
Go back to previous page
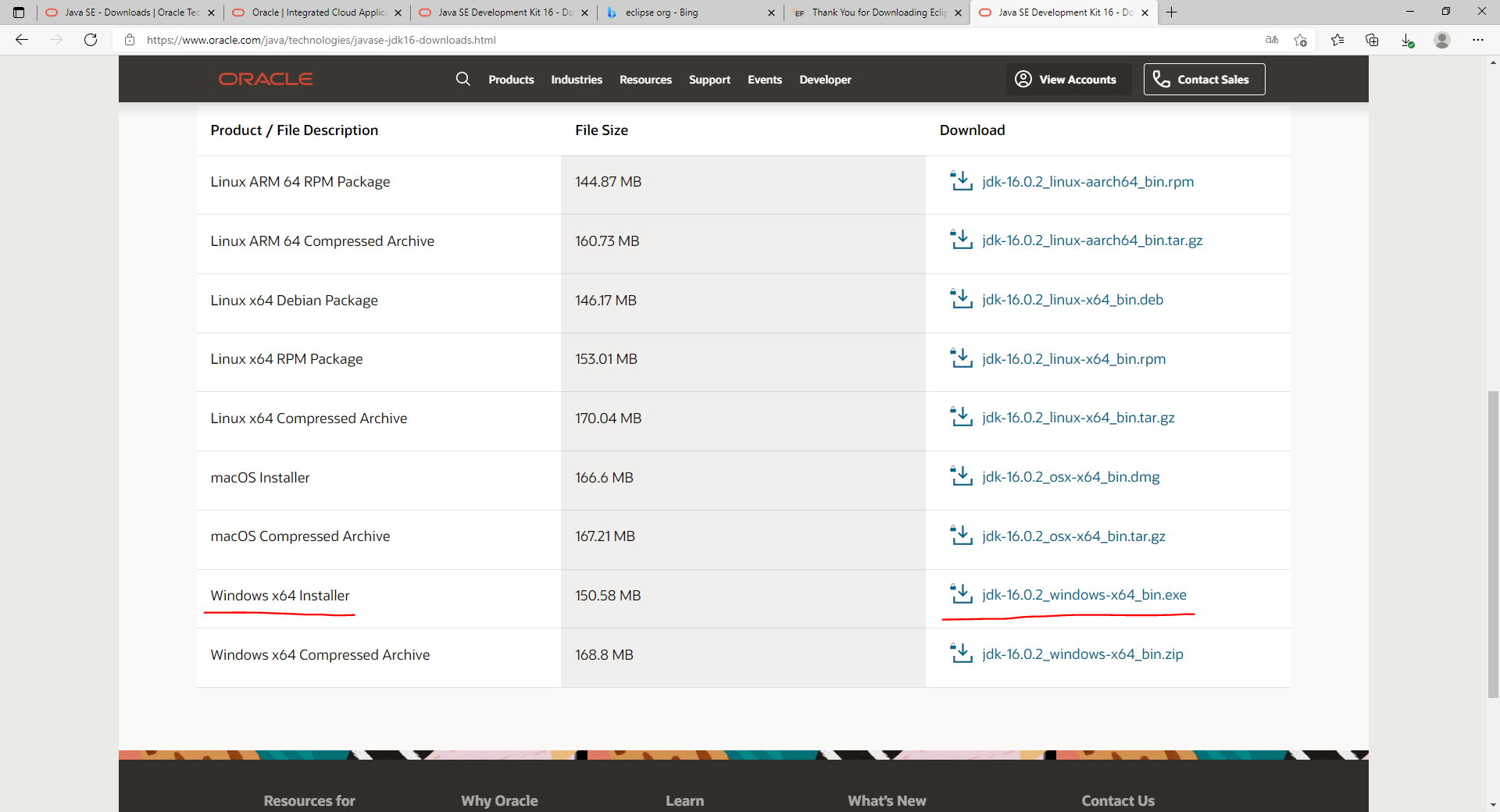click(22, 40)
